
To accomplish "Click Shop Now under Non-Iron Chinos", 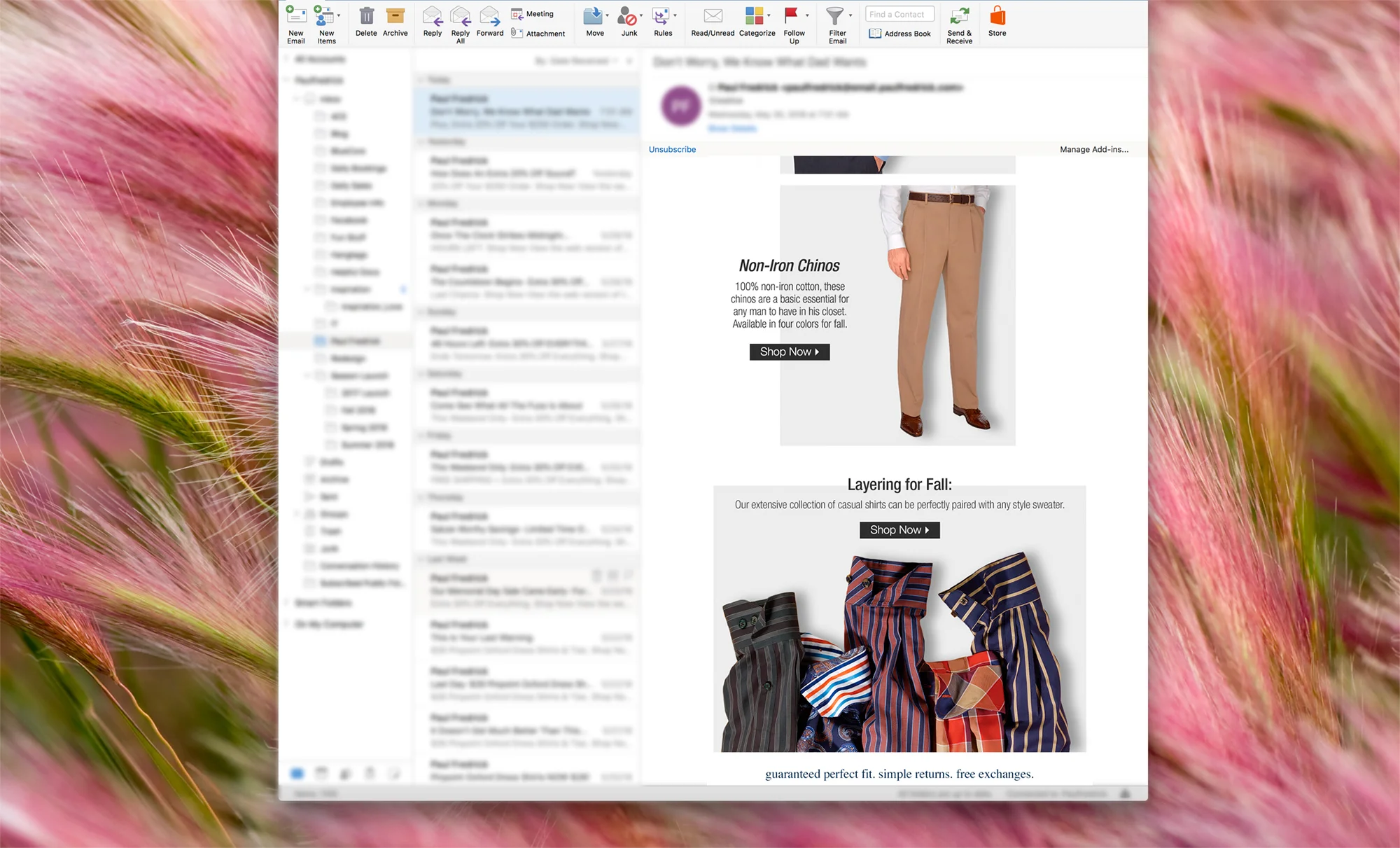I will click(790, 352).
